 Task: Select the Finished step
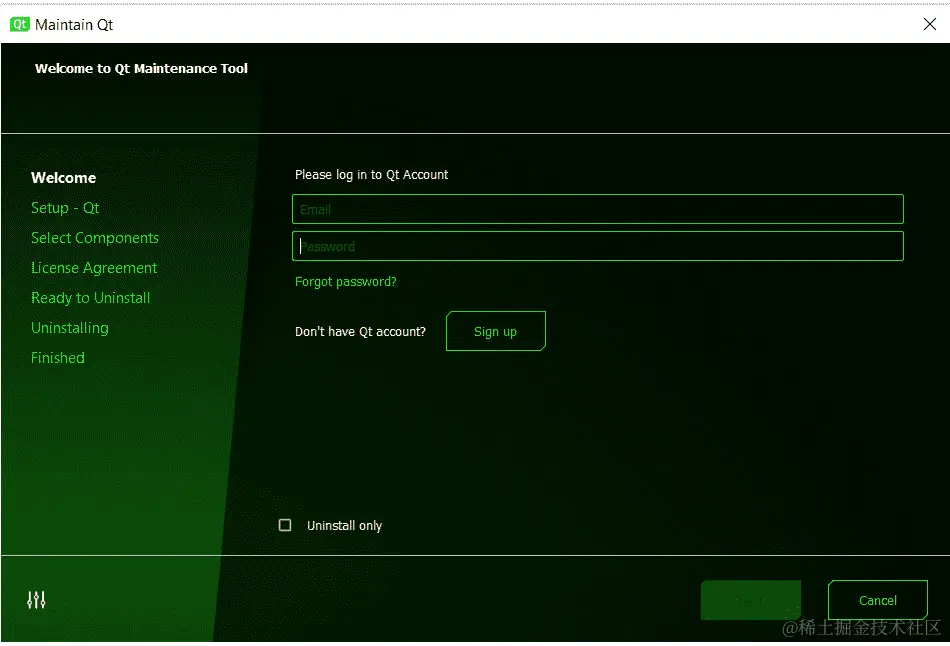(58, 358)
